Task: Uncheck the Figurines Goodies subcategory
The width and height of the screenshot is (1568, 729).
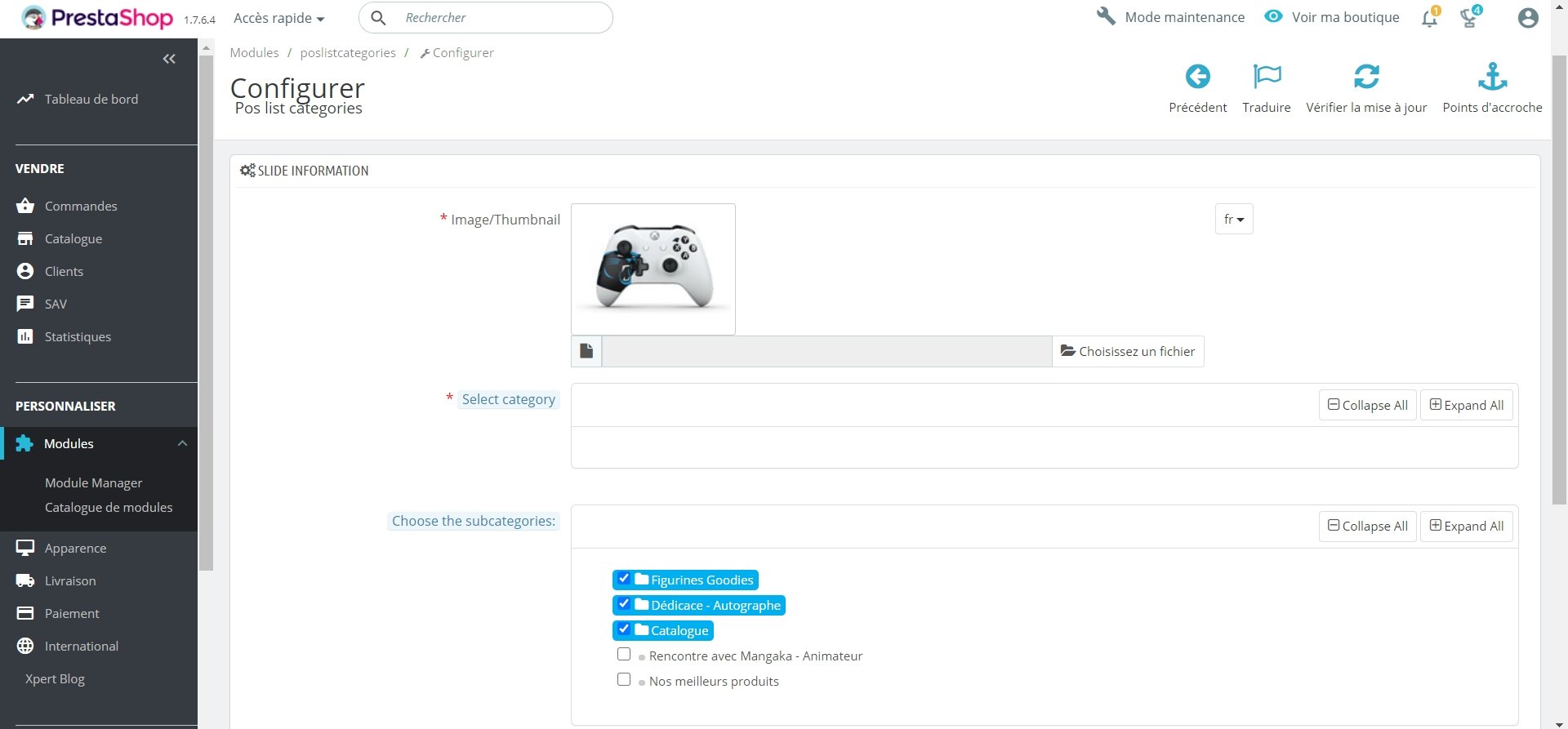Action: [624, 579]
